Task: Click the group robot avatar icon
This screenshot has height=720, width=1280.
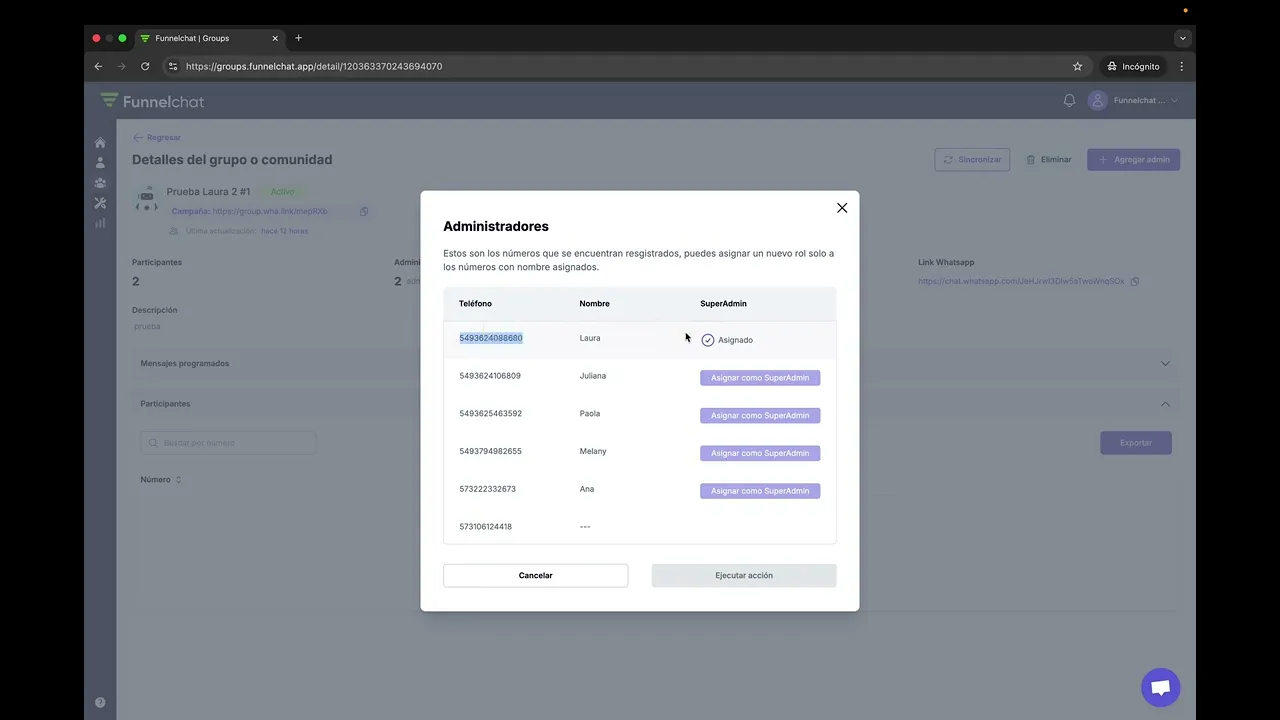Action: [x=147, y=198]
